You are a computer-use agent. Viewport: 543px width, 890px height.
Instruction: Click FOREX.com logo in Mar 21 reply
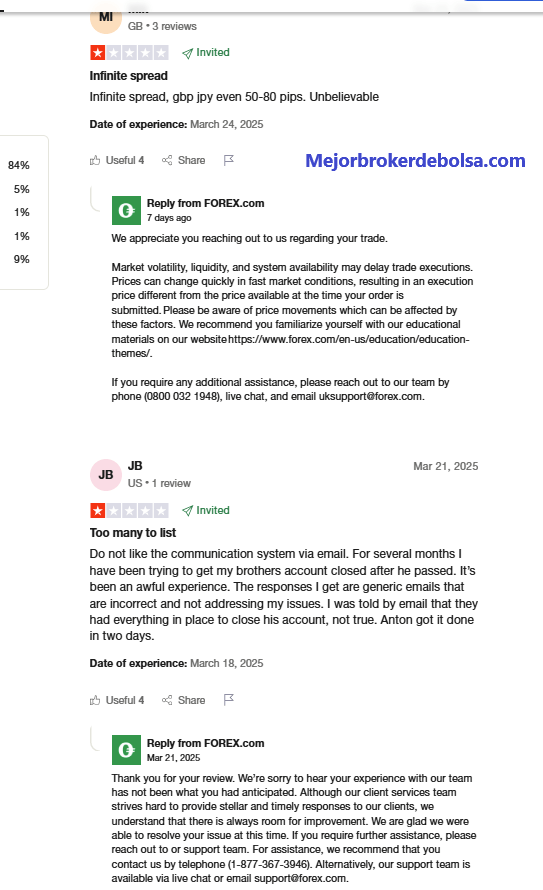[x=126, y=750]
